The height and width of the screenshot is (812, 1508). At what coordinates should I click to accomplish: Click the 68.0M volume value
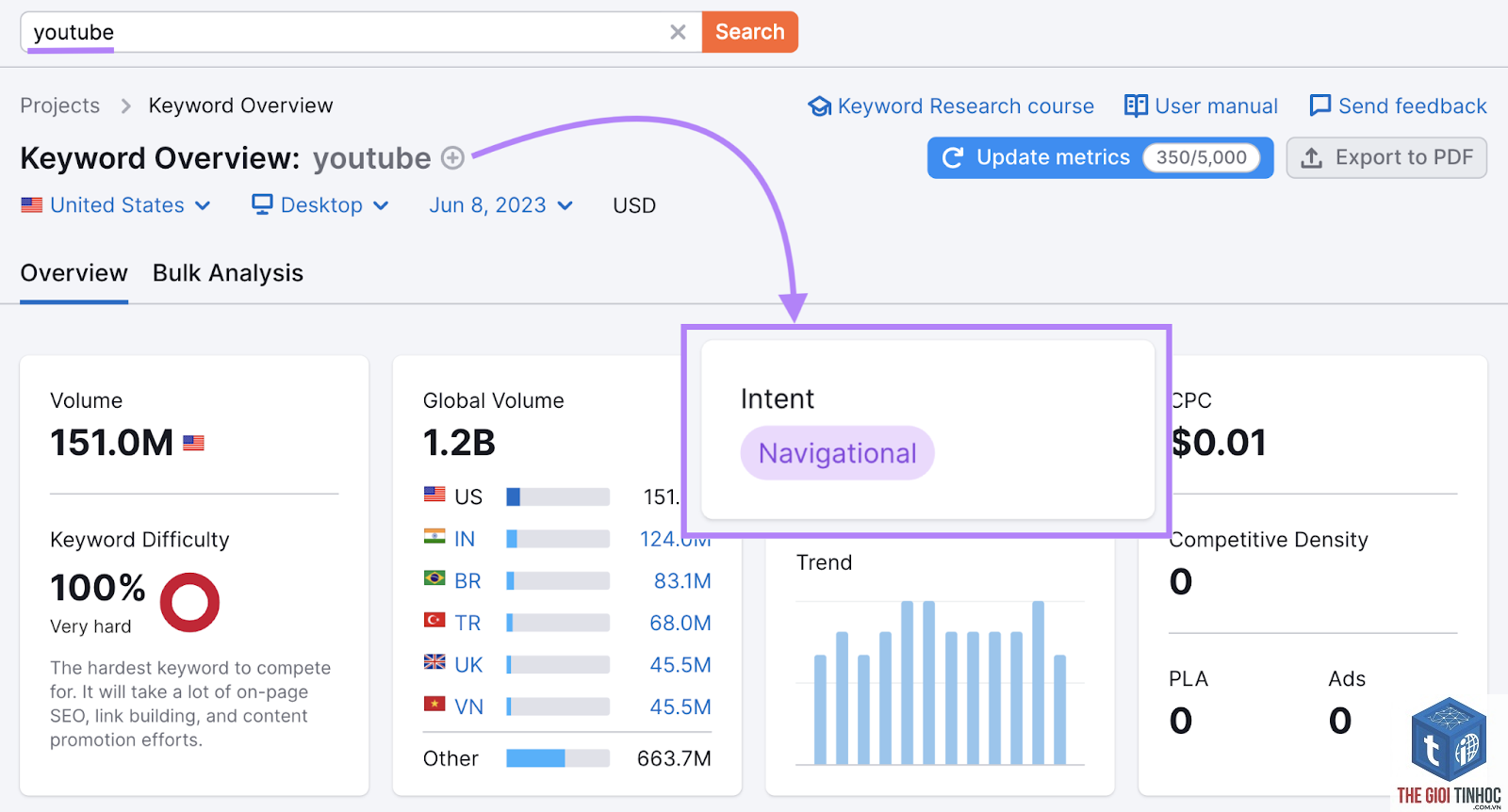click(x=680, y=623)
